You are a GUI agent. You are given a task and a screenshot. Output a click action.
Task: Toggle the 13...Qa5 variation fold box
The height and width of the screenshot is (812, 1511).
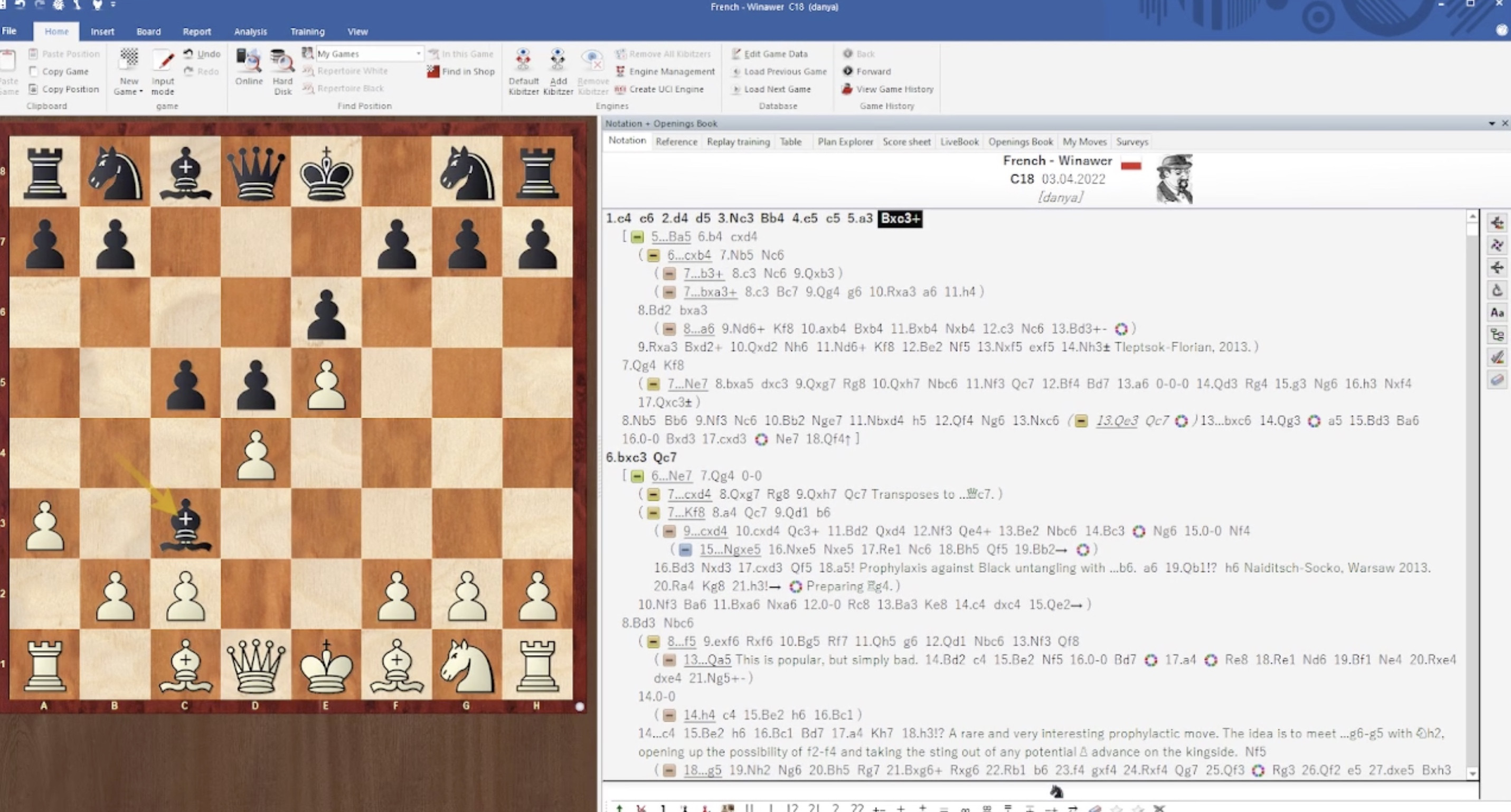coord(669,660)
